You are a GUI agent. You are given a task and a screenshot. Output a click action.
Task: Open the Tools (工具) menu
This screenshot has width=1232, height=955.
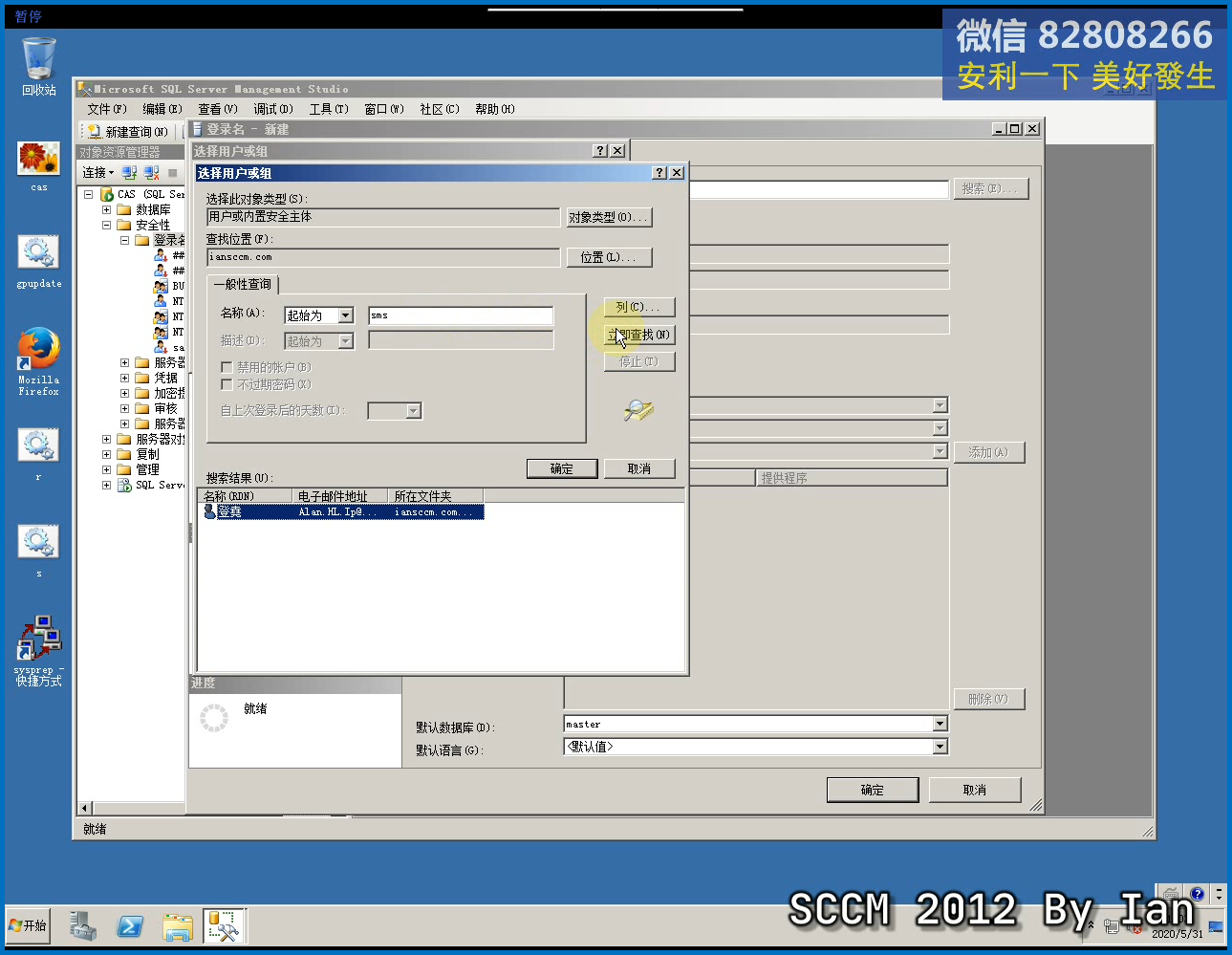coord(328,109)
